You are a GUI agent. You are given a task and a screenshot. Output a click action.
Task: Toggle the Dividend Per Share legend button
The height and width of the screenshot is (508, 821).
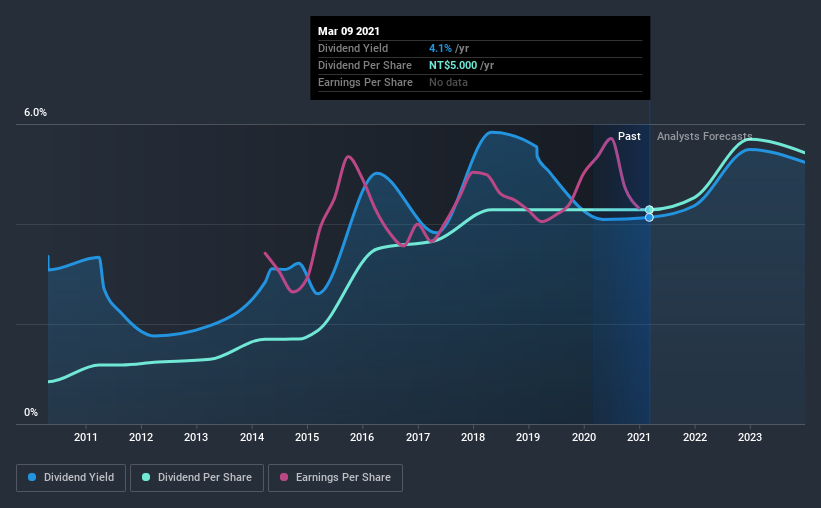[x=197, y=478]
